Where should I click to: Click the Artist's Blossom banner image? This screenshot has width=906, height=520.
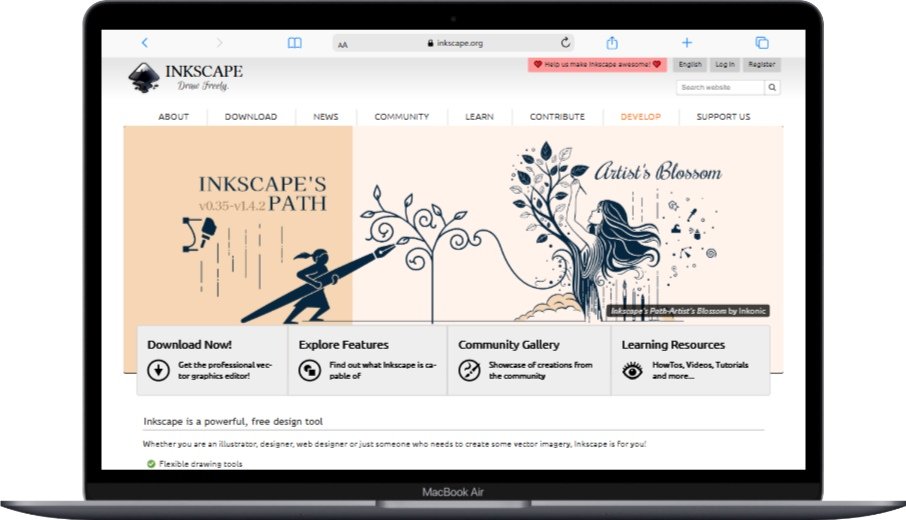click(452, 225)
